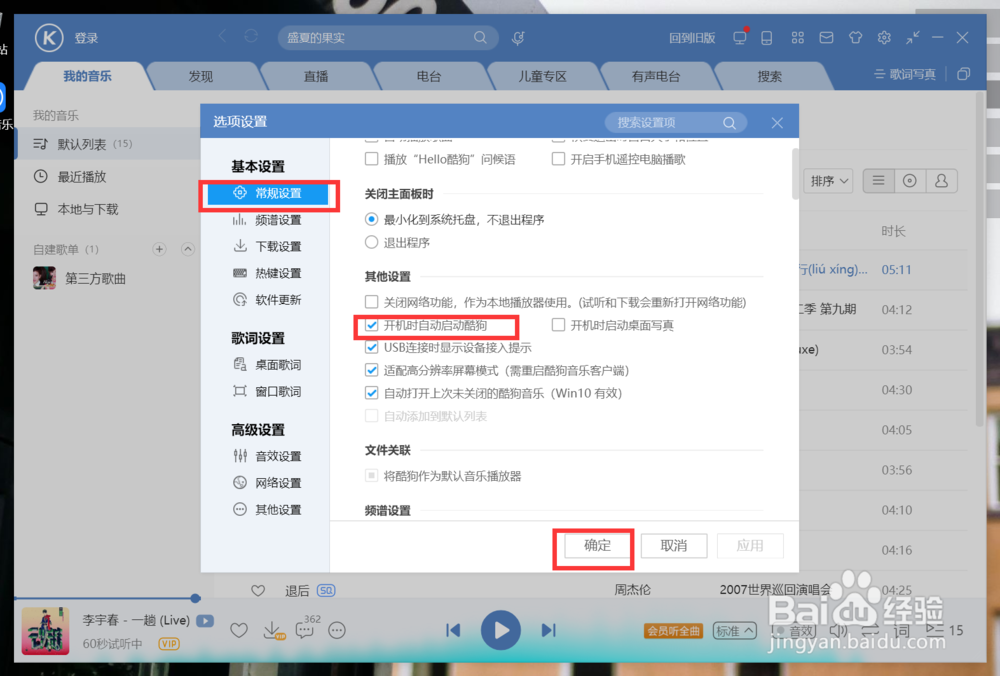Click the list view icon near 排序

pos(878,181)
